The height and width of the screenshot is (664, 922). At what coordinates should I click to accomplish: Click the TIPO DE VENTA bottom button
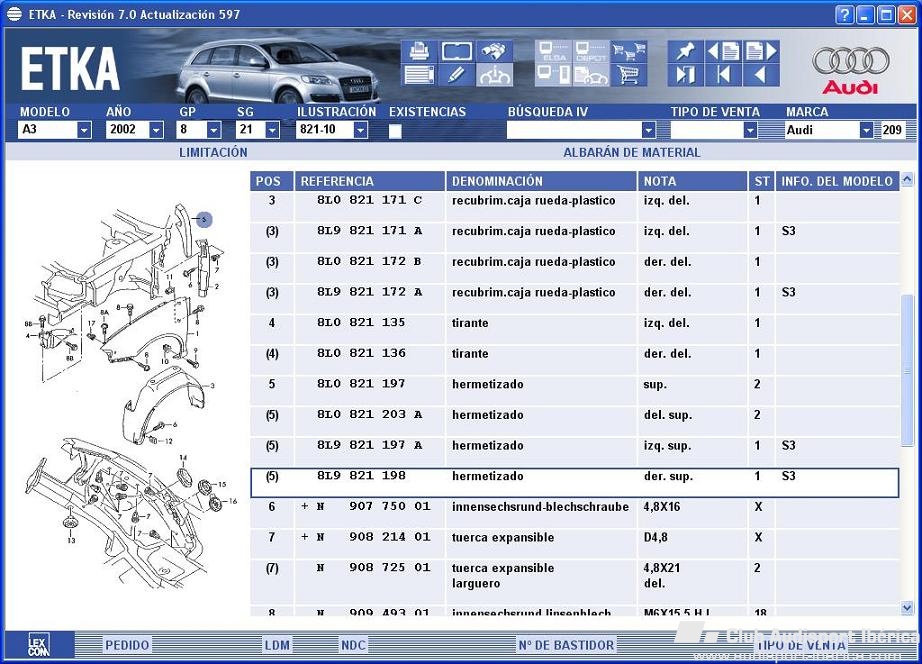tap(801, 645)
